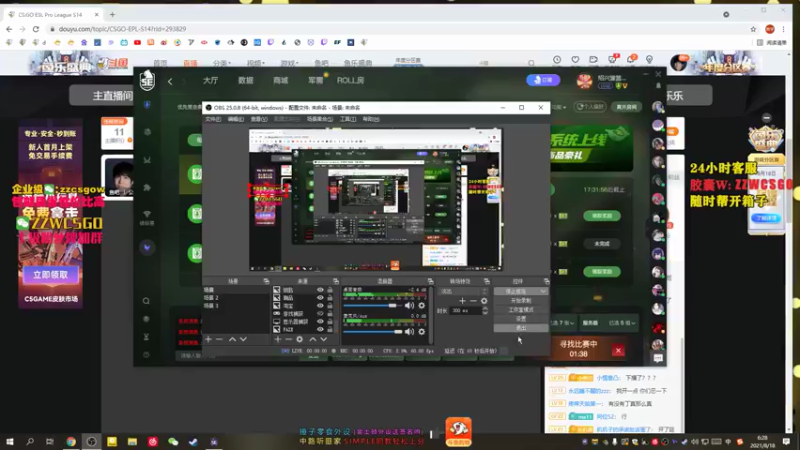Switch to the 数据 tab in 5E

point(245,81)
